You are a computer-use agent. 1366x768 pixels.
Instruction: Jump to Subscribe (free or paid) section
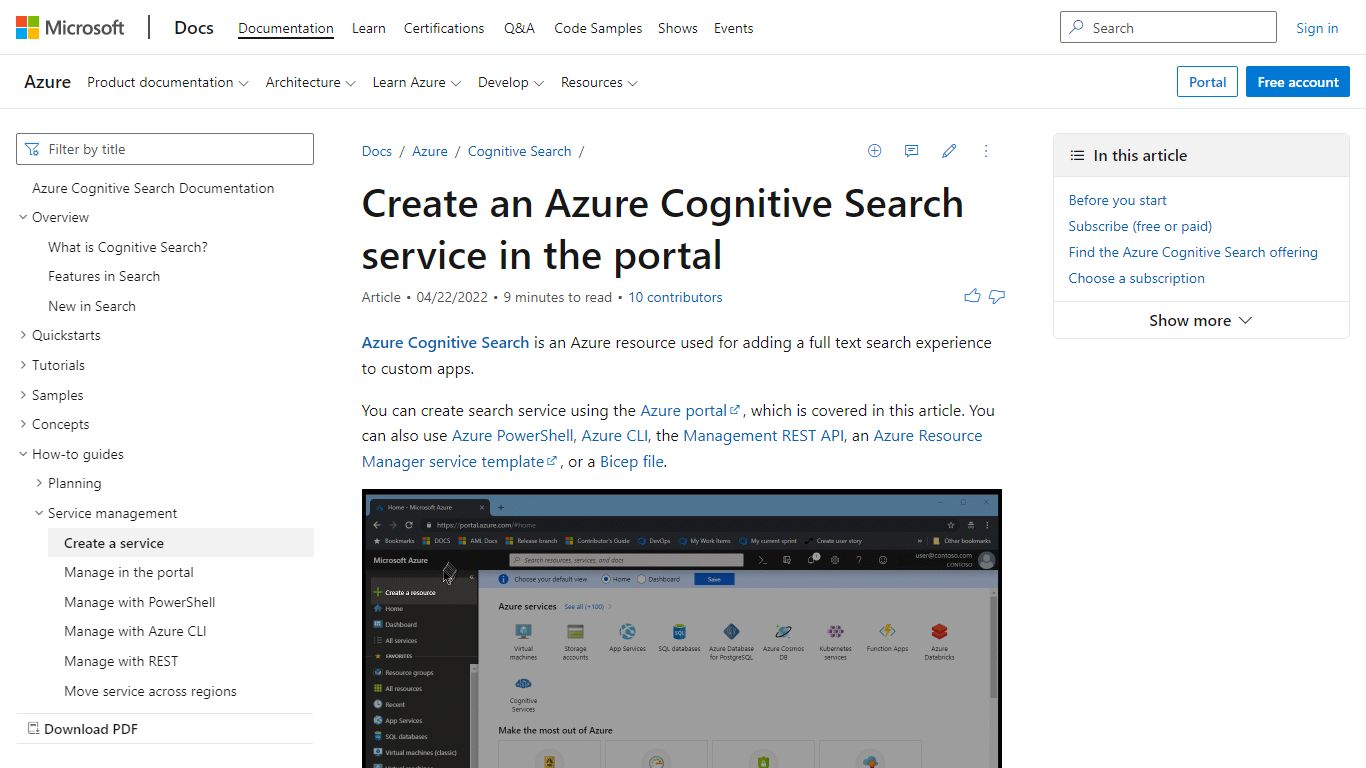click(x=1140, y=226)
